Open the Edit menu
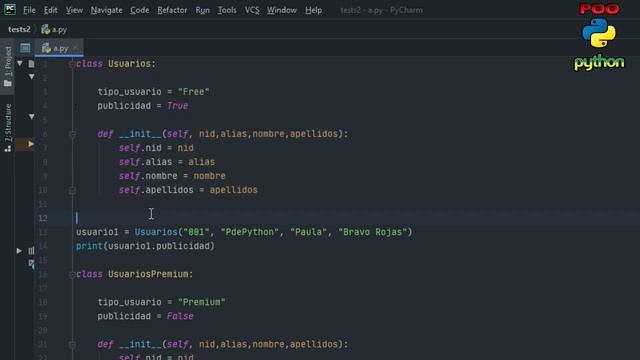This screenshot has width=640, height=360. click(50, 10)
